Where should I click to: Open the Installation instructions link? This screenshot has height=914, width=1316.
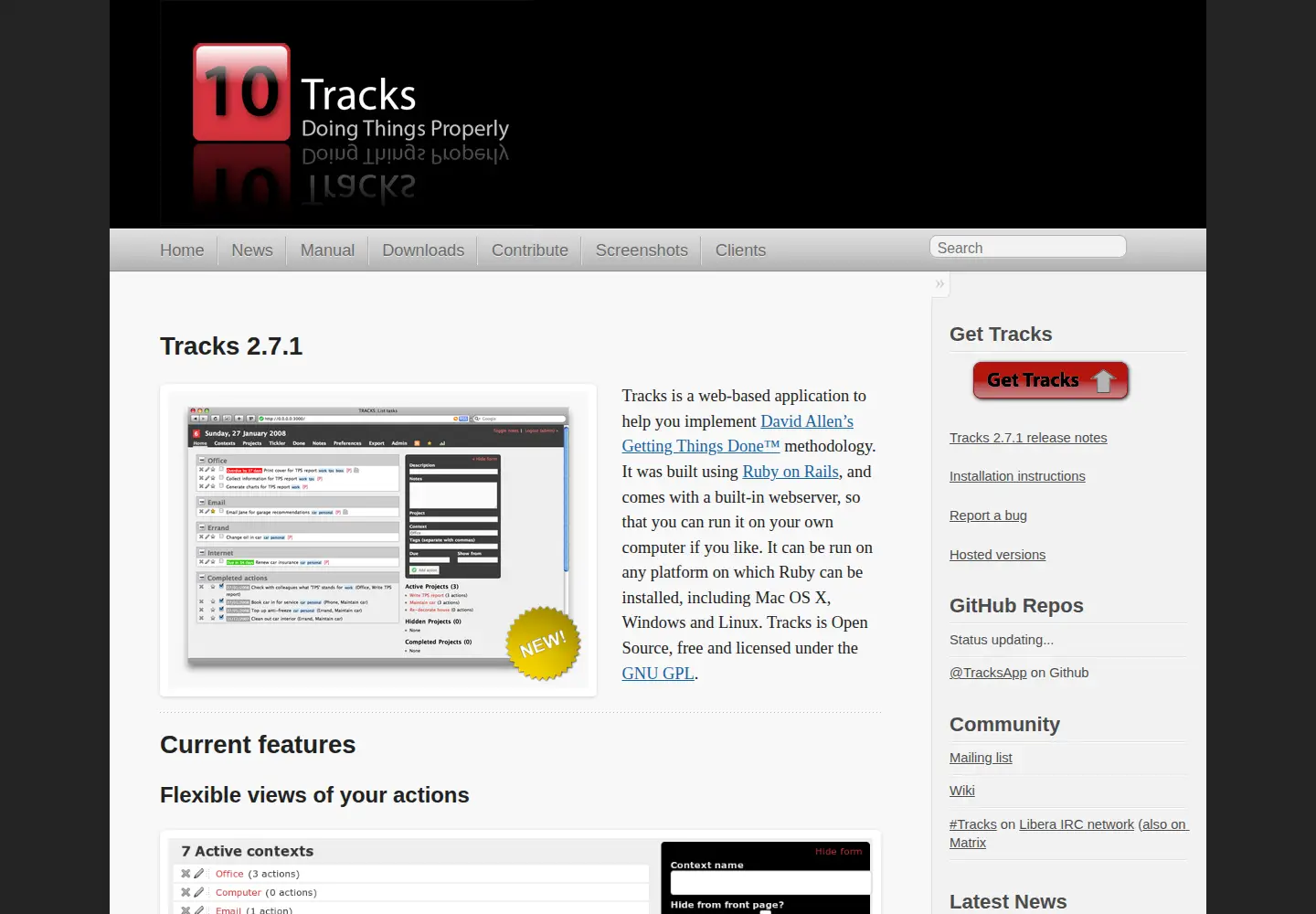pyautogui.click(x=1017, y=476)
